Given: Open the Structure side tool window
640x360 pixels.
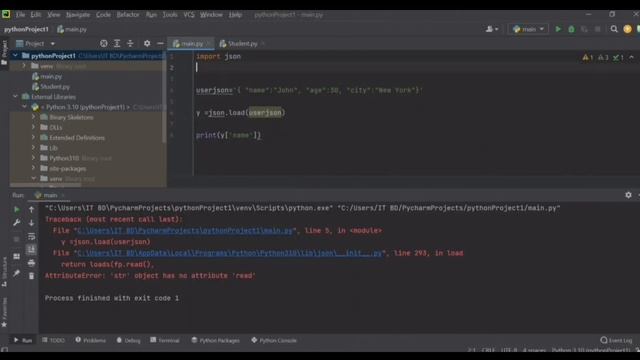Looking at the screenshot, I should click(x=4, y=272).
